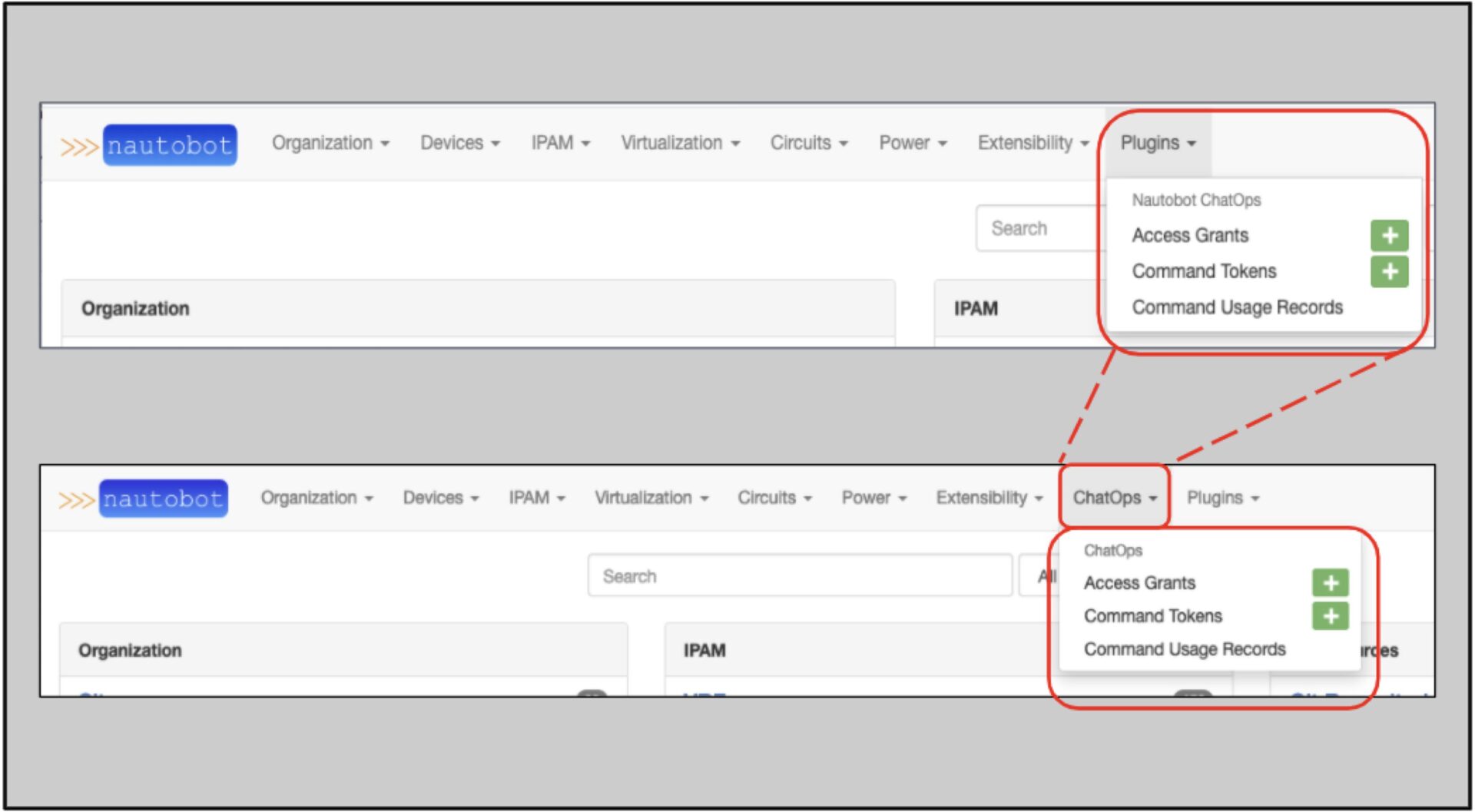Click the nautobot logo in the top navbar
The height and width of the screenshot is (812, 1475).
(x=169, y=145)
